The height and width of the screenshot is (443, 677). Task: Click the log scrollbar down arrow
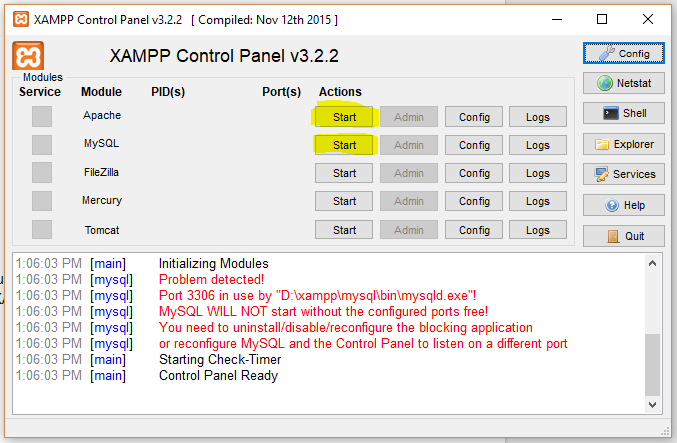652,405
